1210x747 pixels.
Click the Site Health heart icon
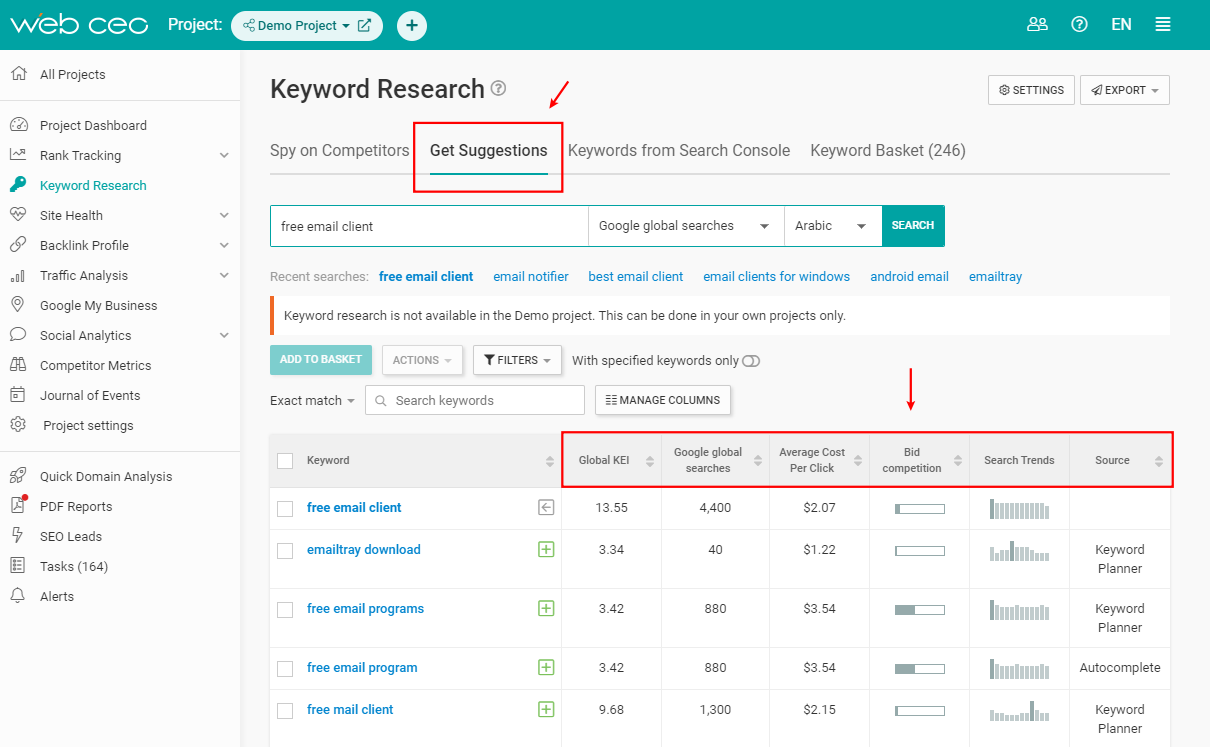[x=18, y=215]
